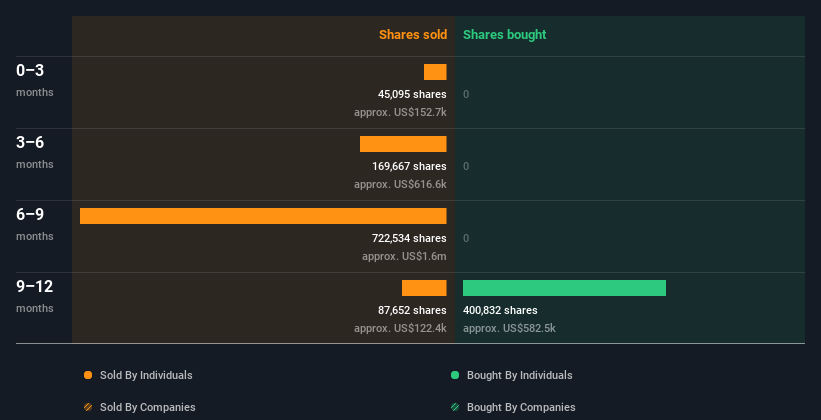
Task: Click the approx. US$616.6k value
Action: click(400, 184)
